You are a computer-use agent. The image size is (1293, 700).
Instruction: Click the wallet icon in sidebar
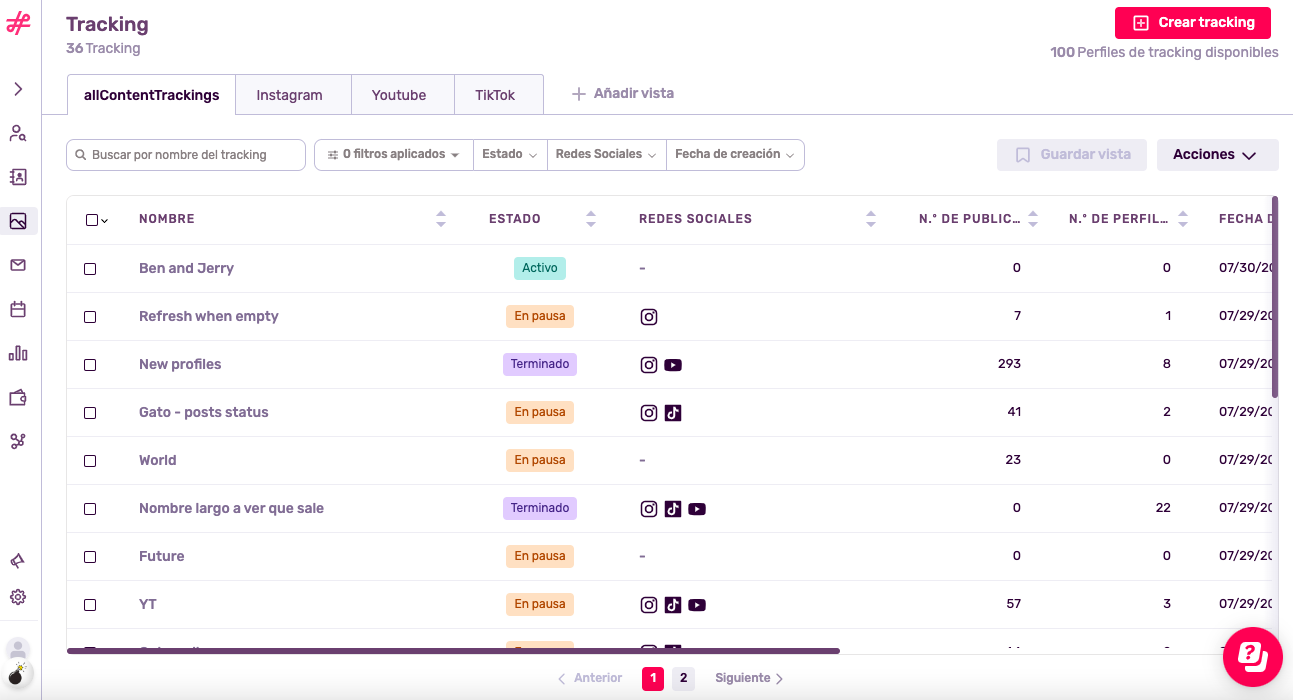[x=18, y=397]
